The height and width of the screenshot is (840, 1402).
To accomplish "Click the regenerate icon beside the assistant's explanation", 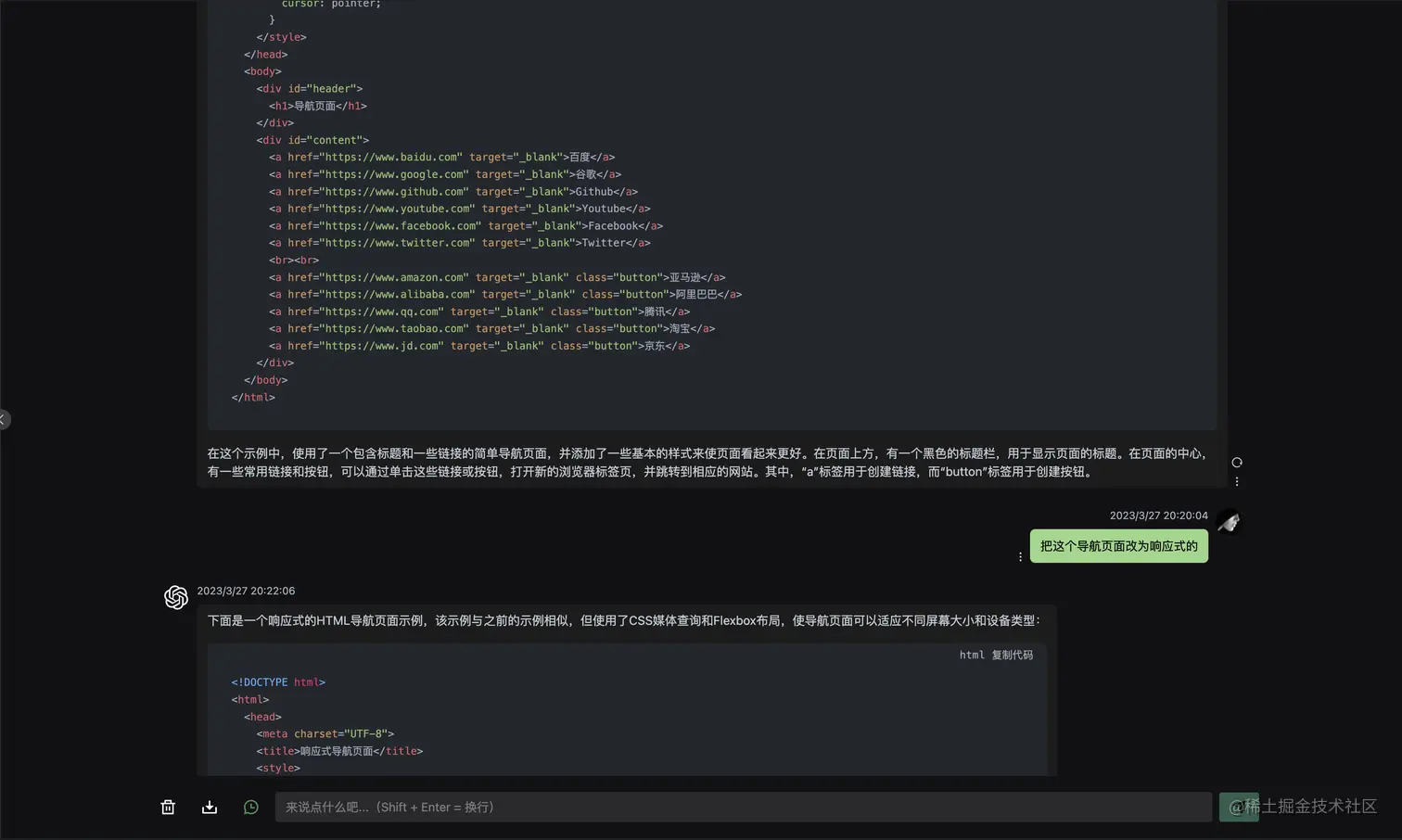I will [1237, 463].
